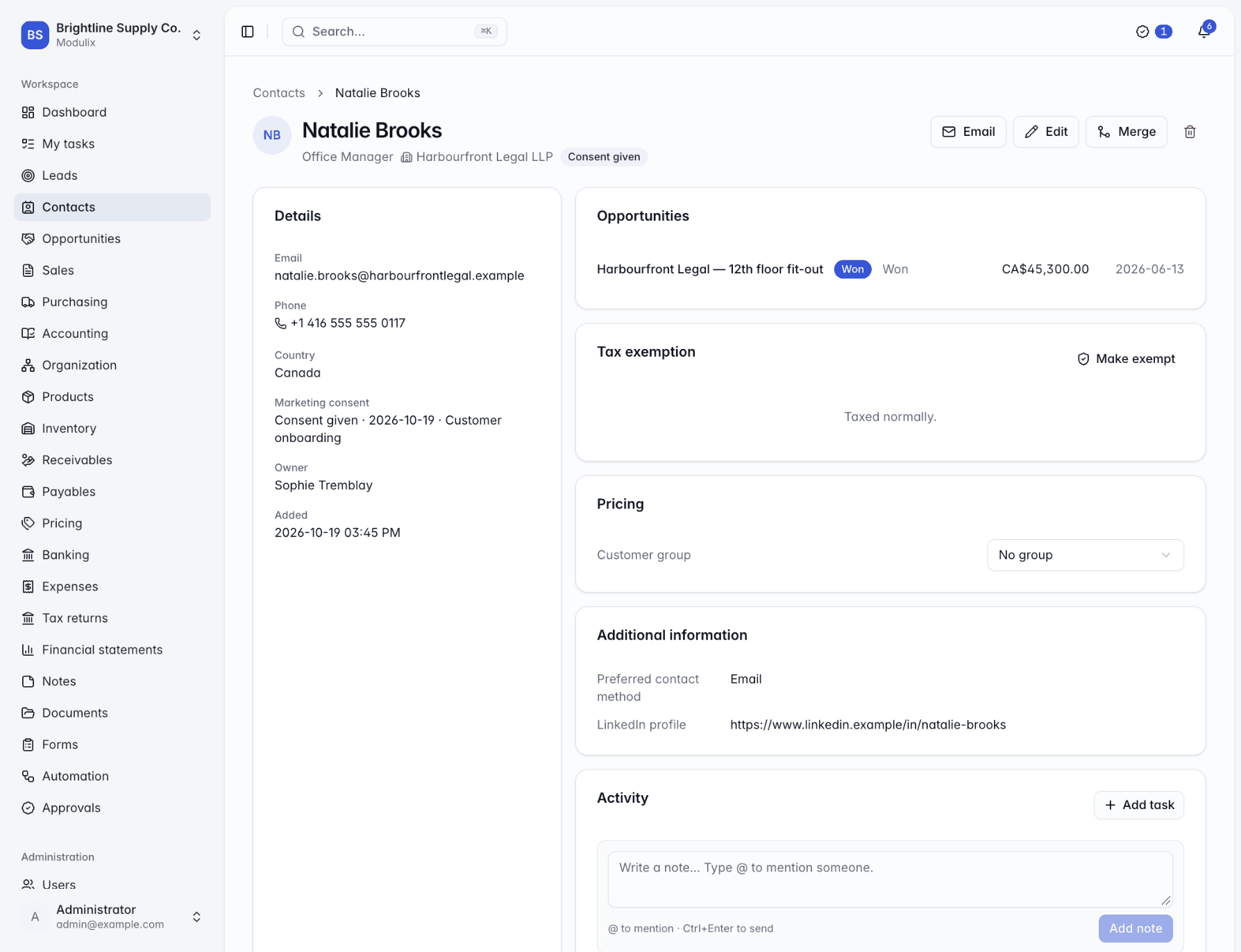The height and width of the screenshot is (952, 1241).
Task: Merge this contact
Action: (1126, 132)
